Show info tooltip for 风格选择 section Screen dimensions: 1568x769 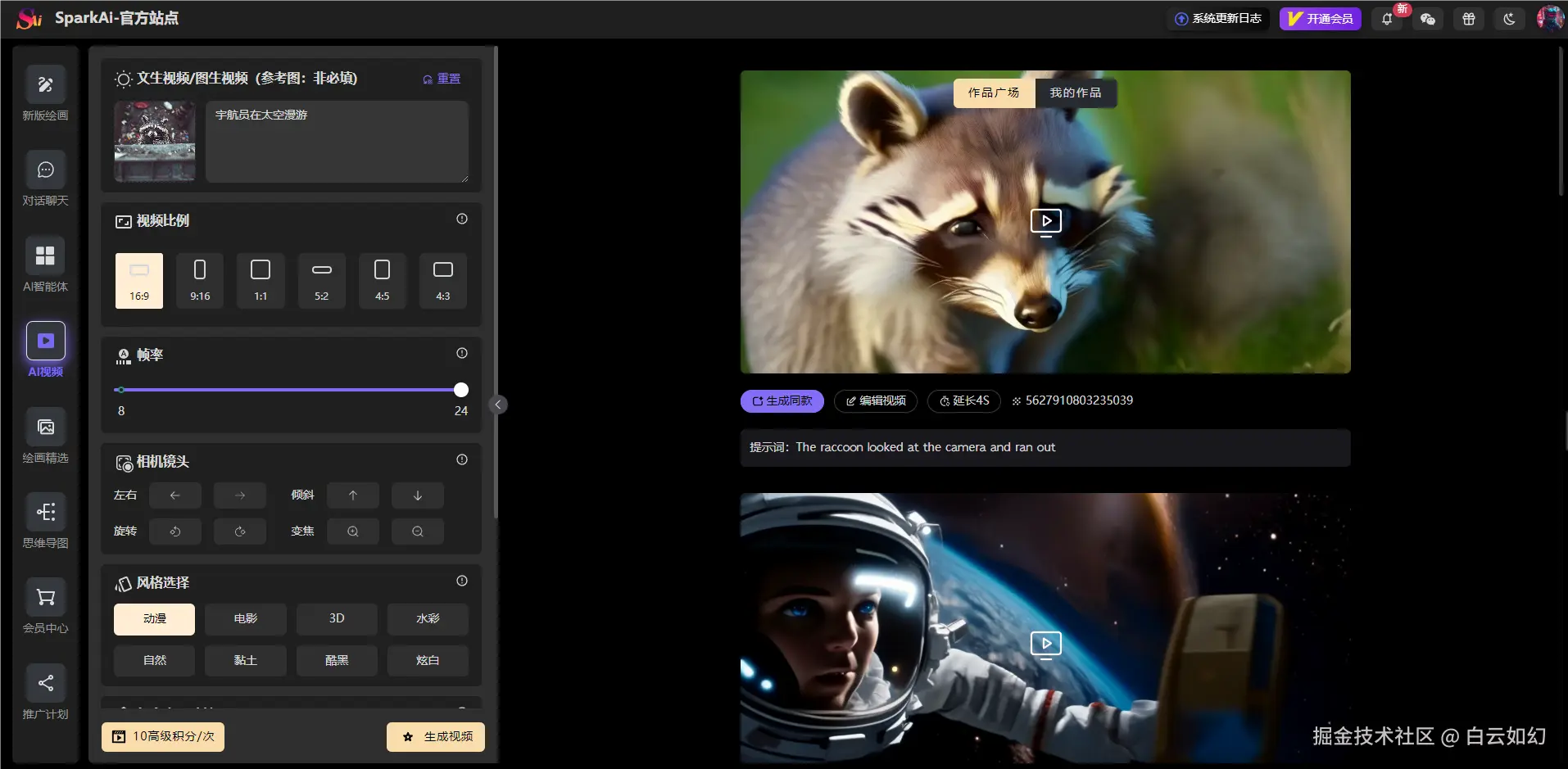[462, 581]
